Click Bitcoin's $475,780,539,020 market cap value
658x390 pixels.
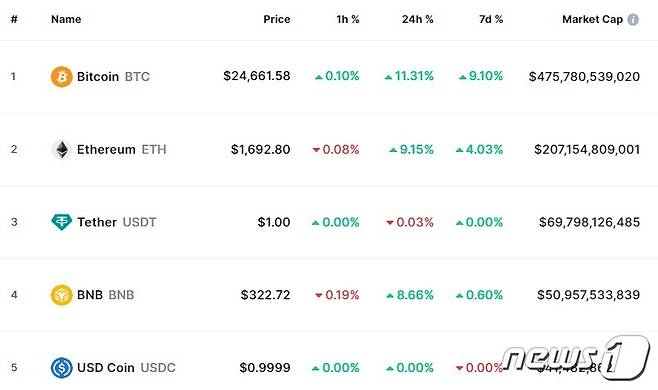click(x=584, y=76)
